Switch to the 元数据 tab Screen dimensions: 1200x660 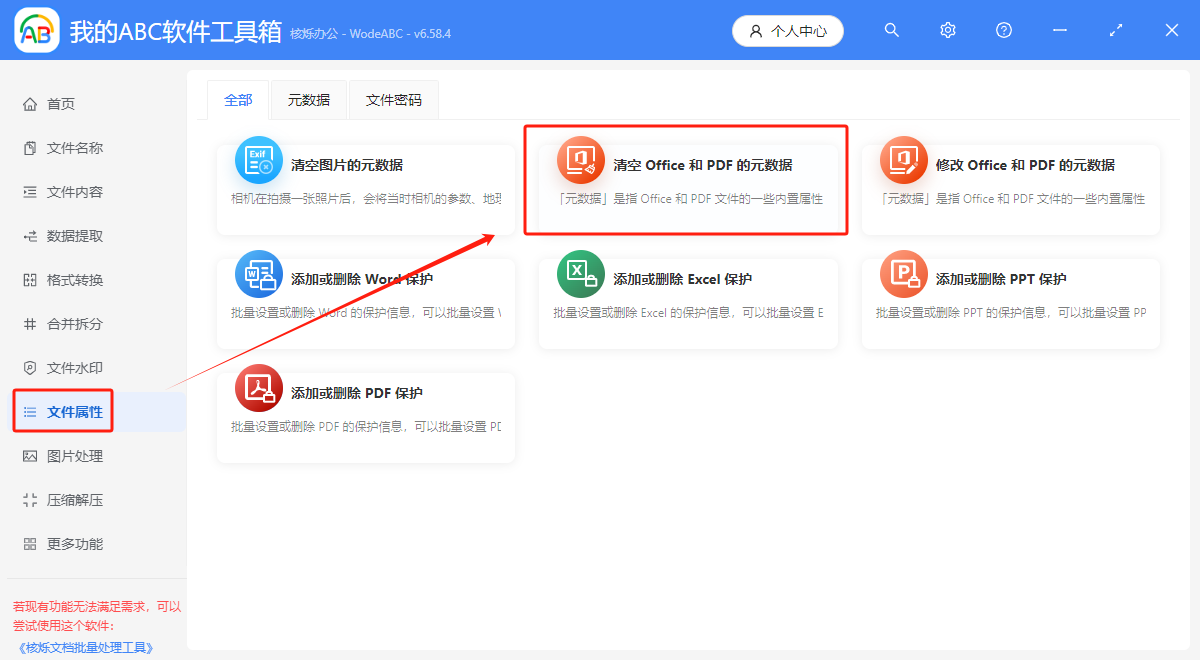tap(309, 100)
